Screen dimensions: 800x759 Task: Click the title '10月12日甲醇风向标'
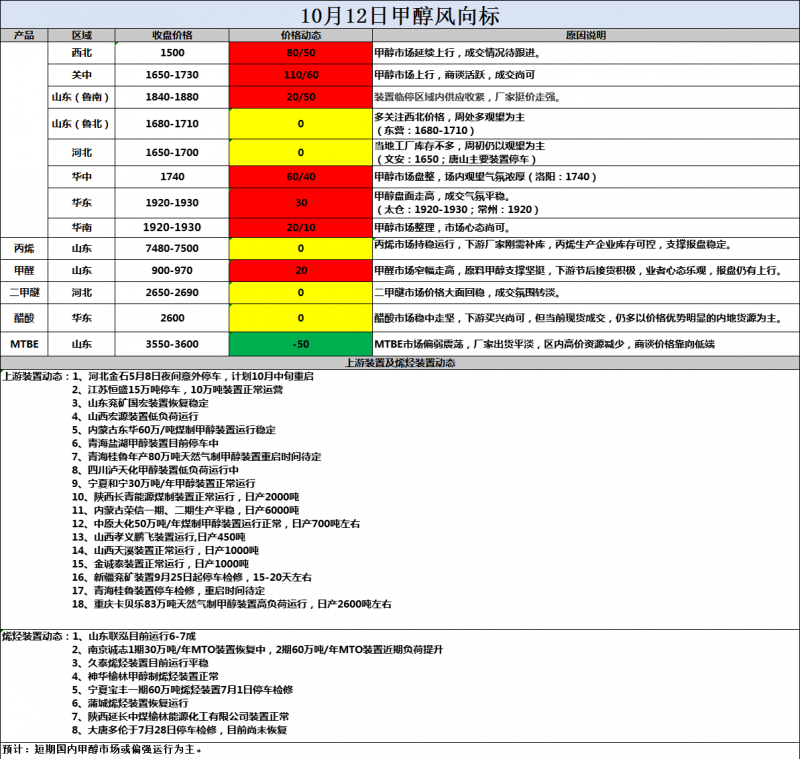399,16
